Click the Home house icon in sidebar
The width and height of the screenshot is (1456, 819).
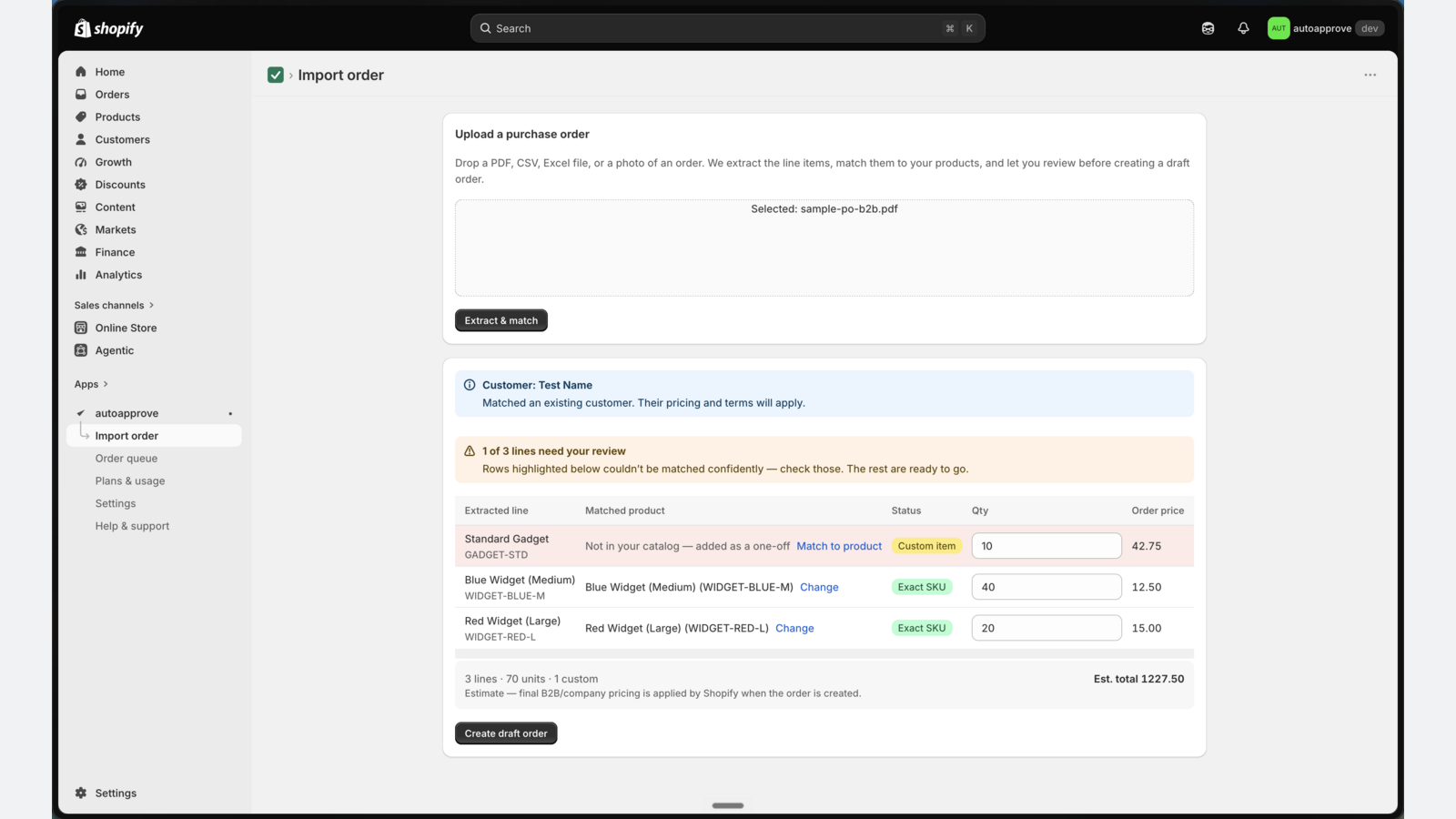81,72
